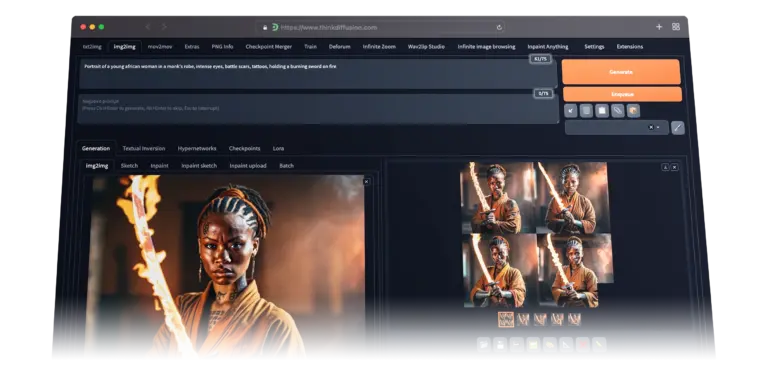768x376 pixels.
Task: Open the Checkpoint Merger tab
Action: point(268,47)
